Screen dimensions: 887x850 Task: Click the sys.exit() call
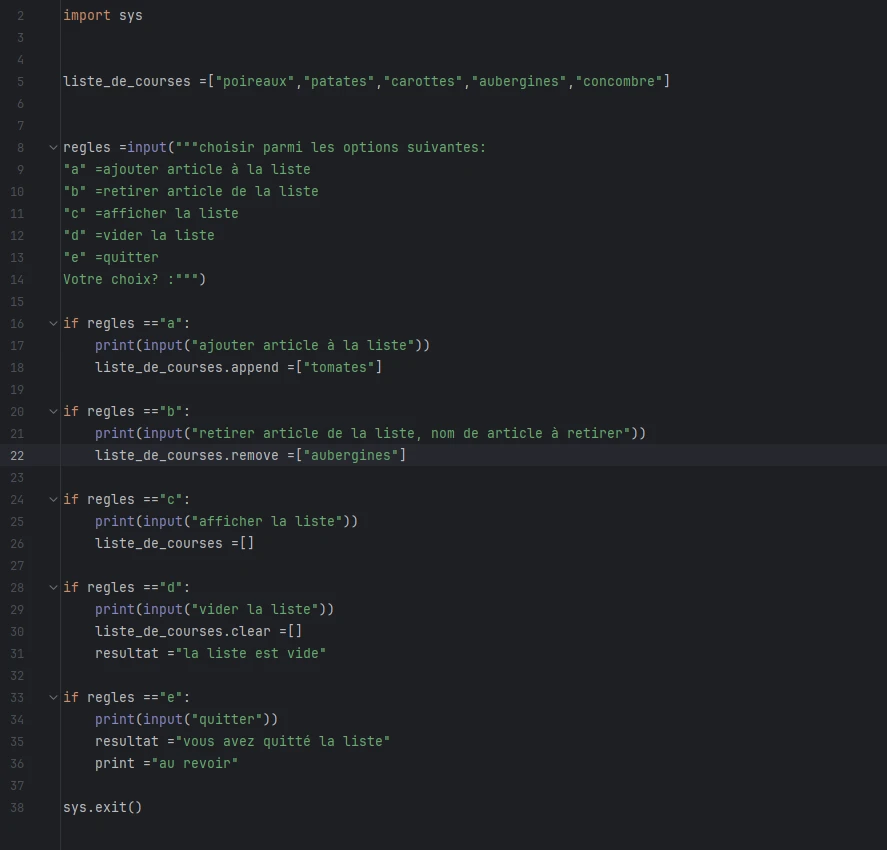tap(102, 808)
